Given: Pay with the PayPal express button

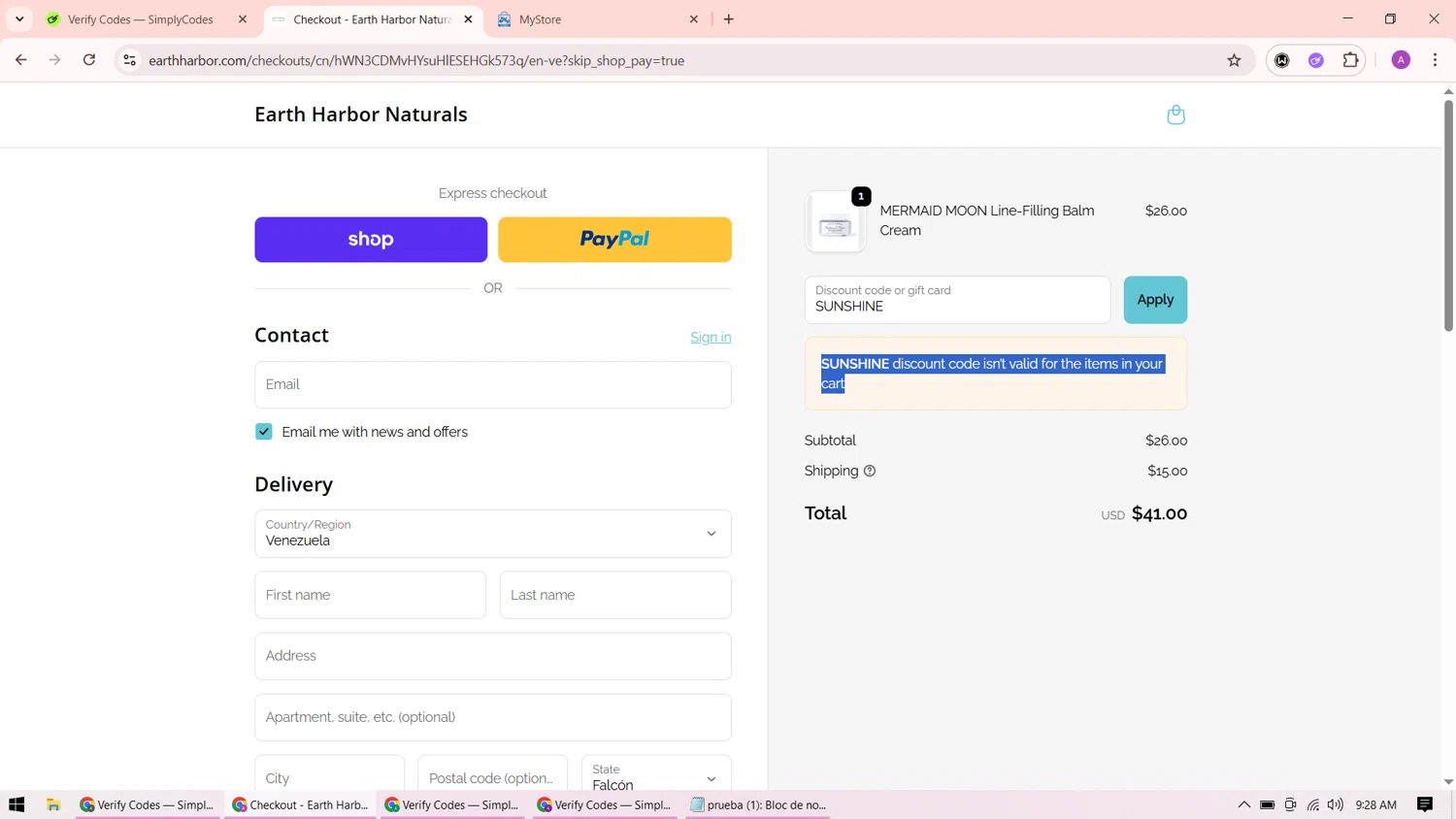Looking at the screenshot, I should (614, 240).
